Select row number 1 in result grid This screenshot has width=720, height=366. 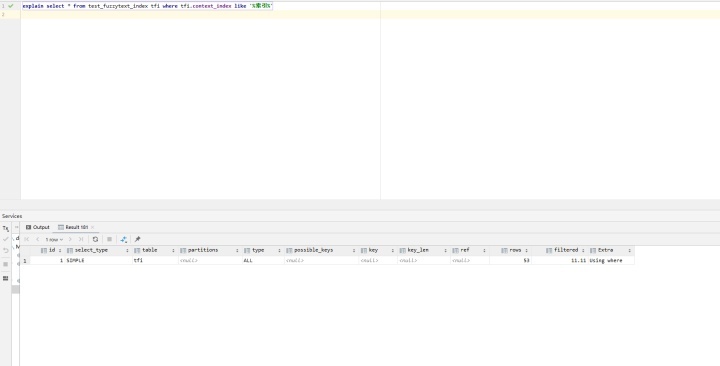click(25, 260)
